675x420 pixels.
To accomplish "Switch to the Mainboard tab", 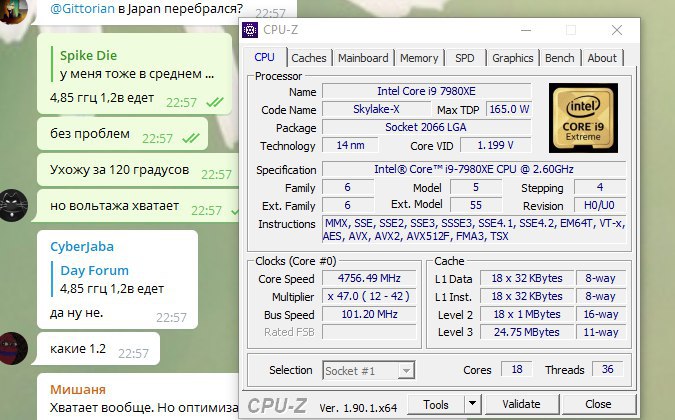I will click(x=363, y=58).
